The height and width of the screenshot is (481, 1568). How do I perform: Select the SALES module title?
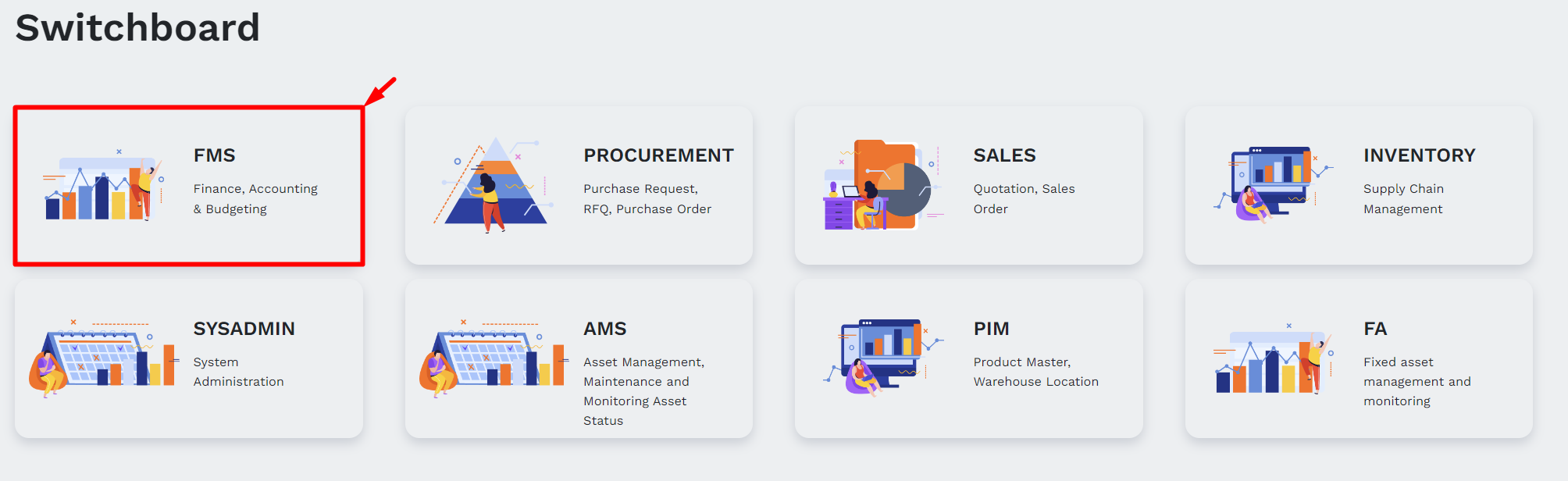(1004, 155)
